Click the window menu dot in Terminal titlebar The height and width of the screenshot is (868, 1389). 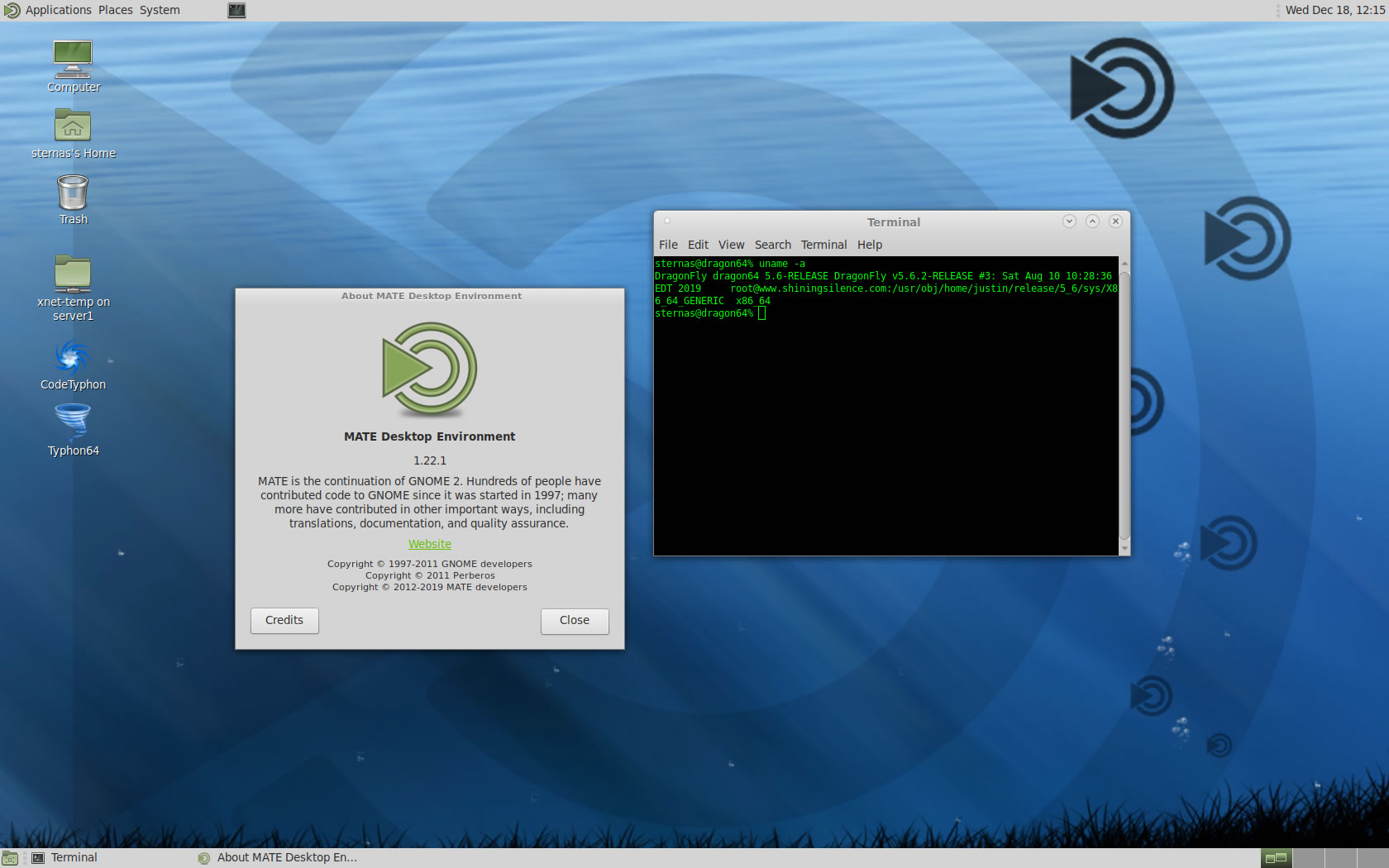[667, 221]
